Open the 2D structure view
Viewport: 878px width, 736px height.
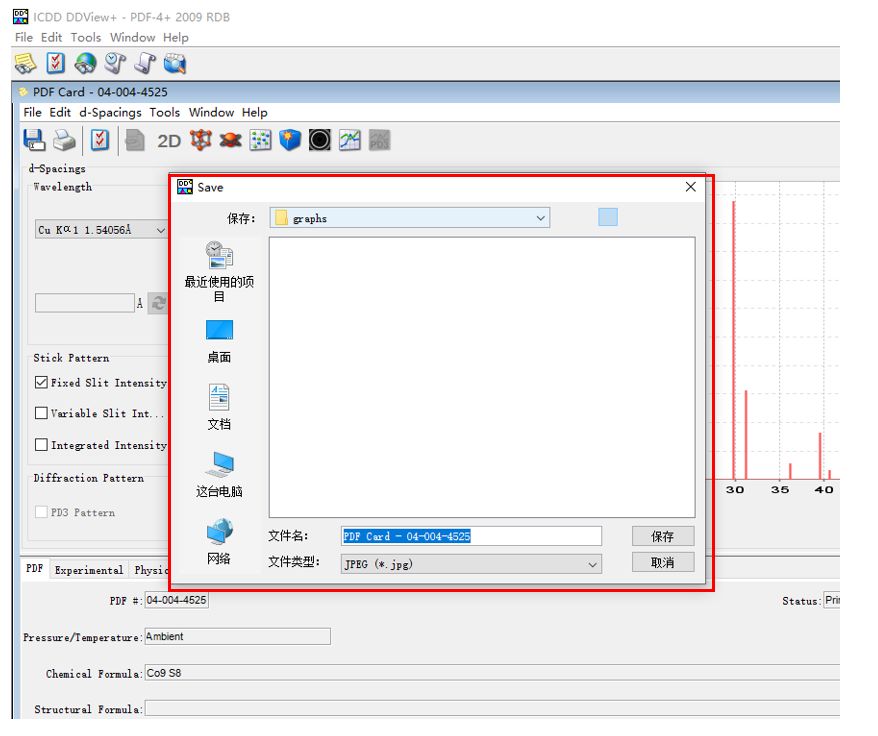[x=169, y=141]
